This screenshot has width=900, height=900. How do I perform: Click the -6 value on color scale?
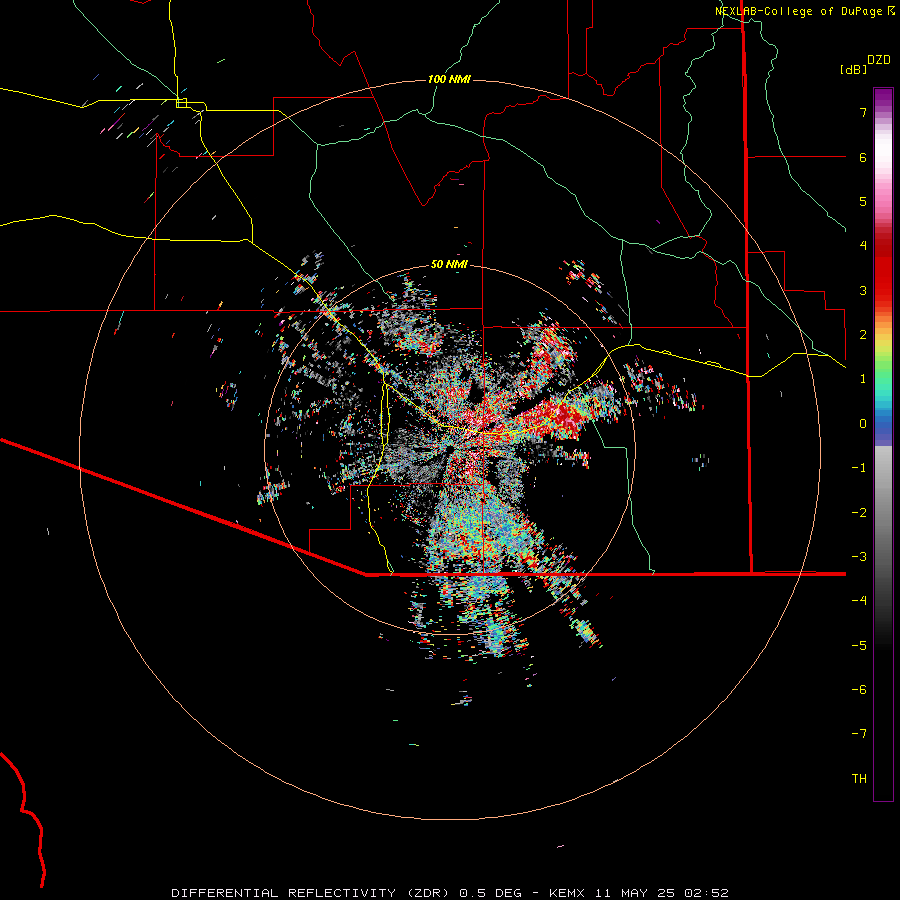click(x=859, y=690)
